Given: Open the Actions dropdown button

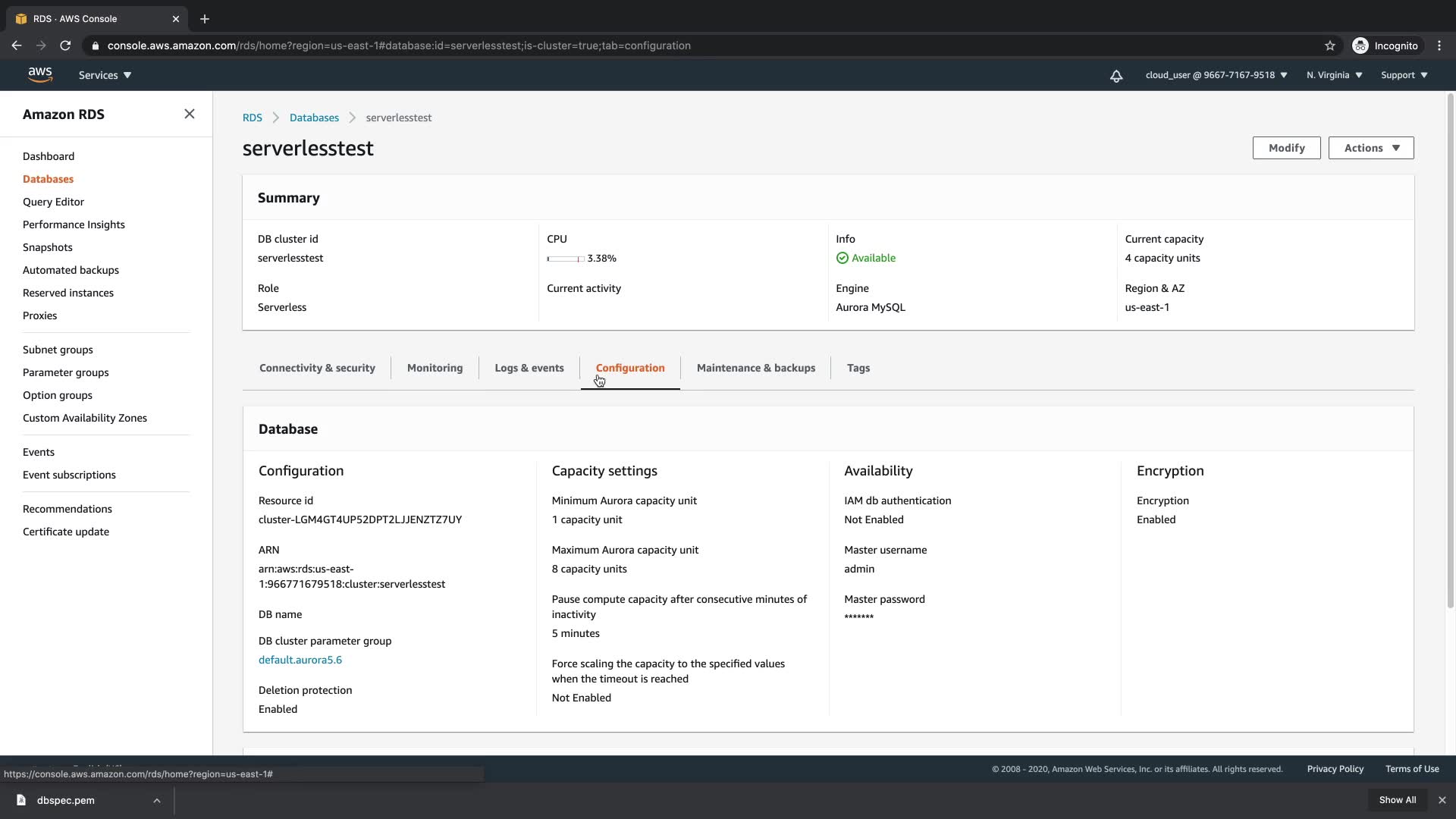Looking at the screenshot, I should pyautogui.click(x=1370, y=148).
